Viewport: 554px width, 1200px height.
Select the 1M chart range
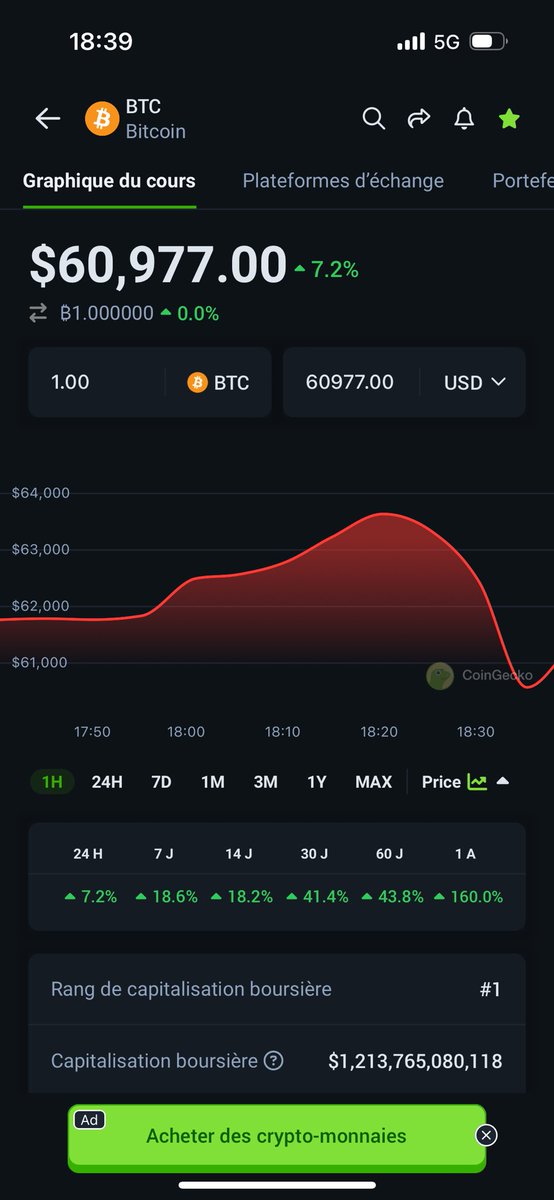212,782
